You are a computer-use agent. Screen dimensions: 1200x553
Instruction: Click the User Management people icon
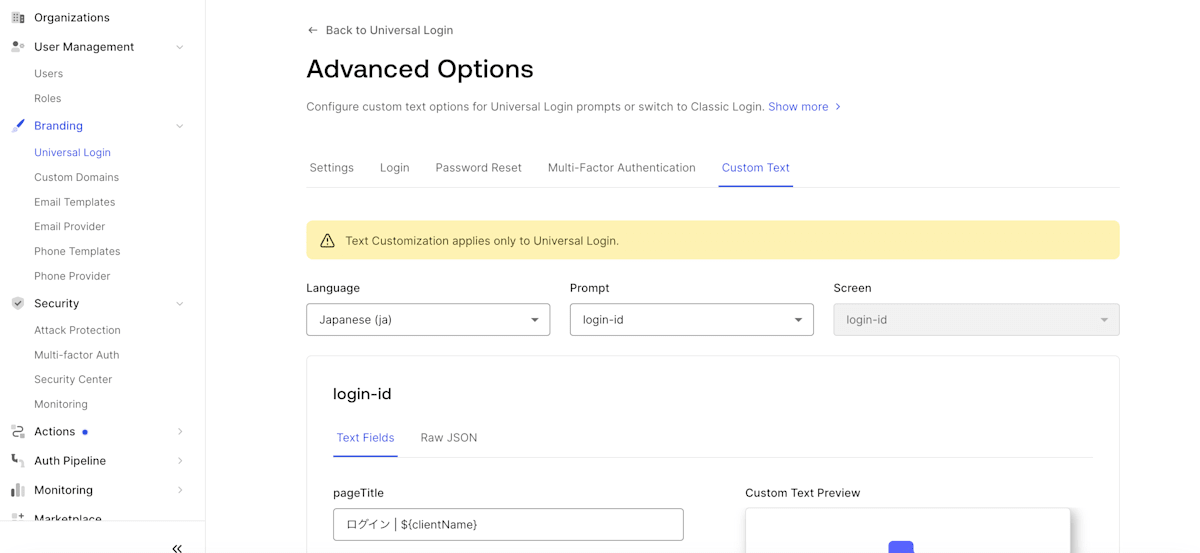tap(18, 47)
